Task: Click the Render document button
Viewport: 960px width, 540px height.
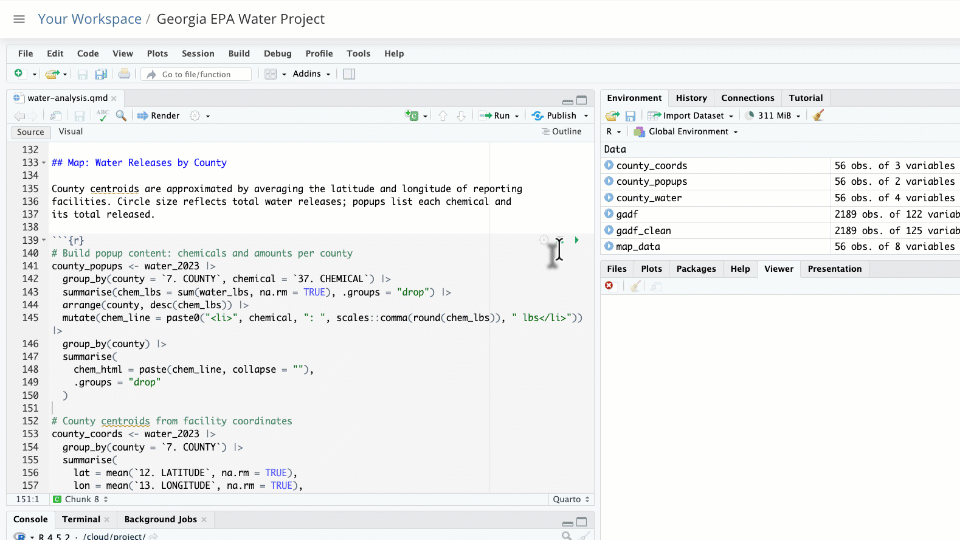Action: click(x=158, y=116)
